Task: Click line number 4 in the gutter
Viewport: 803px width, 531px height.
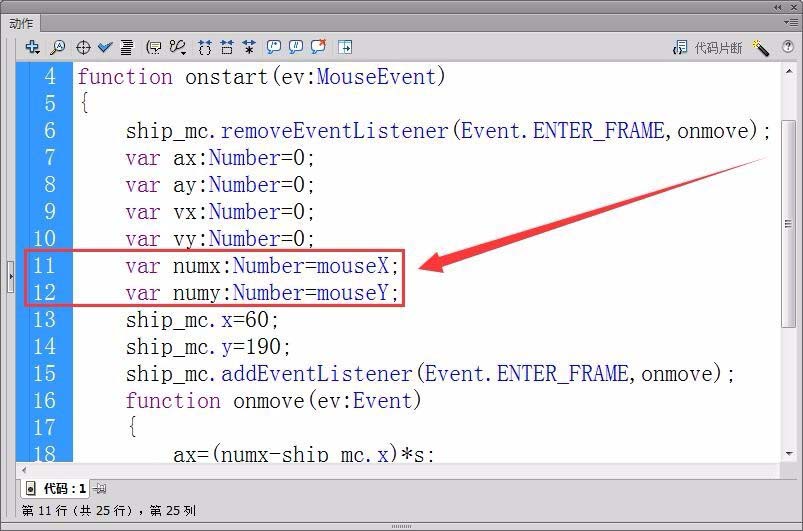Action: (50, 76)
